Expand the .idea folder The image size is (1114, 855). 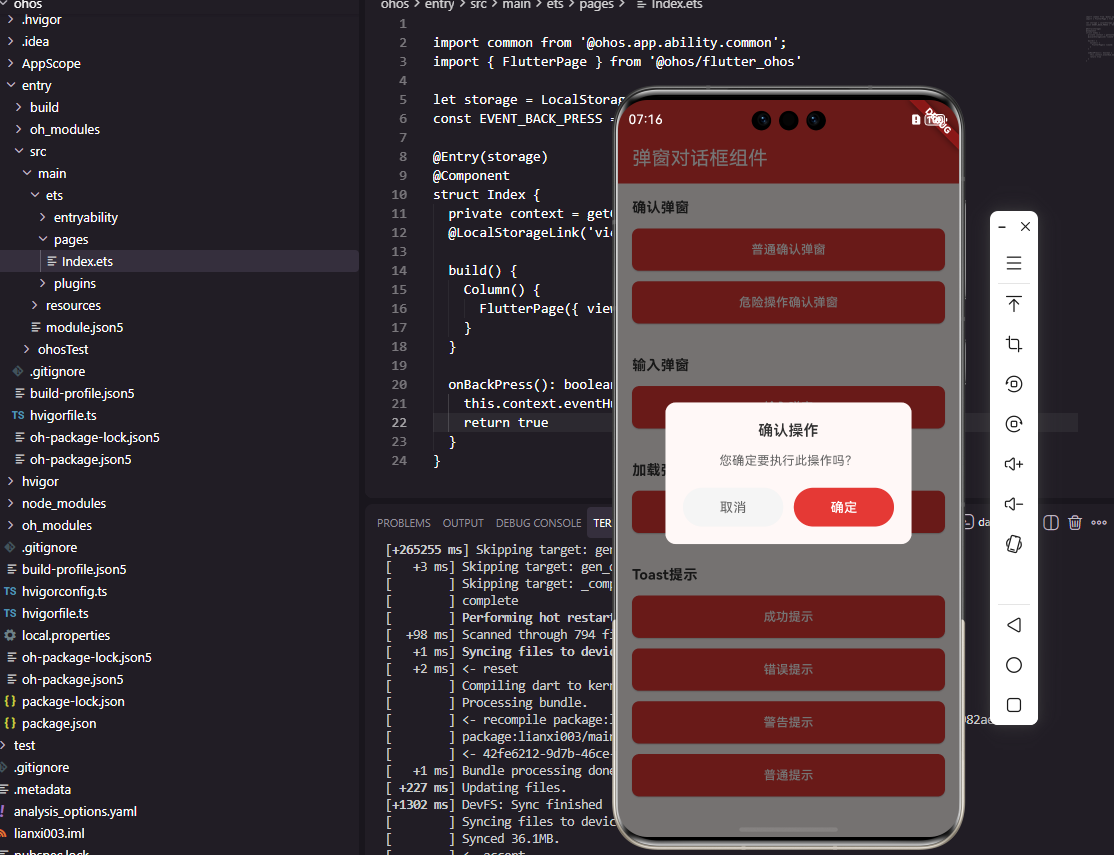pos(35,42)
